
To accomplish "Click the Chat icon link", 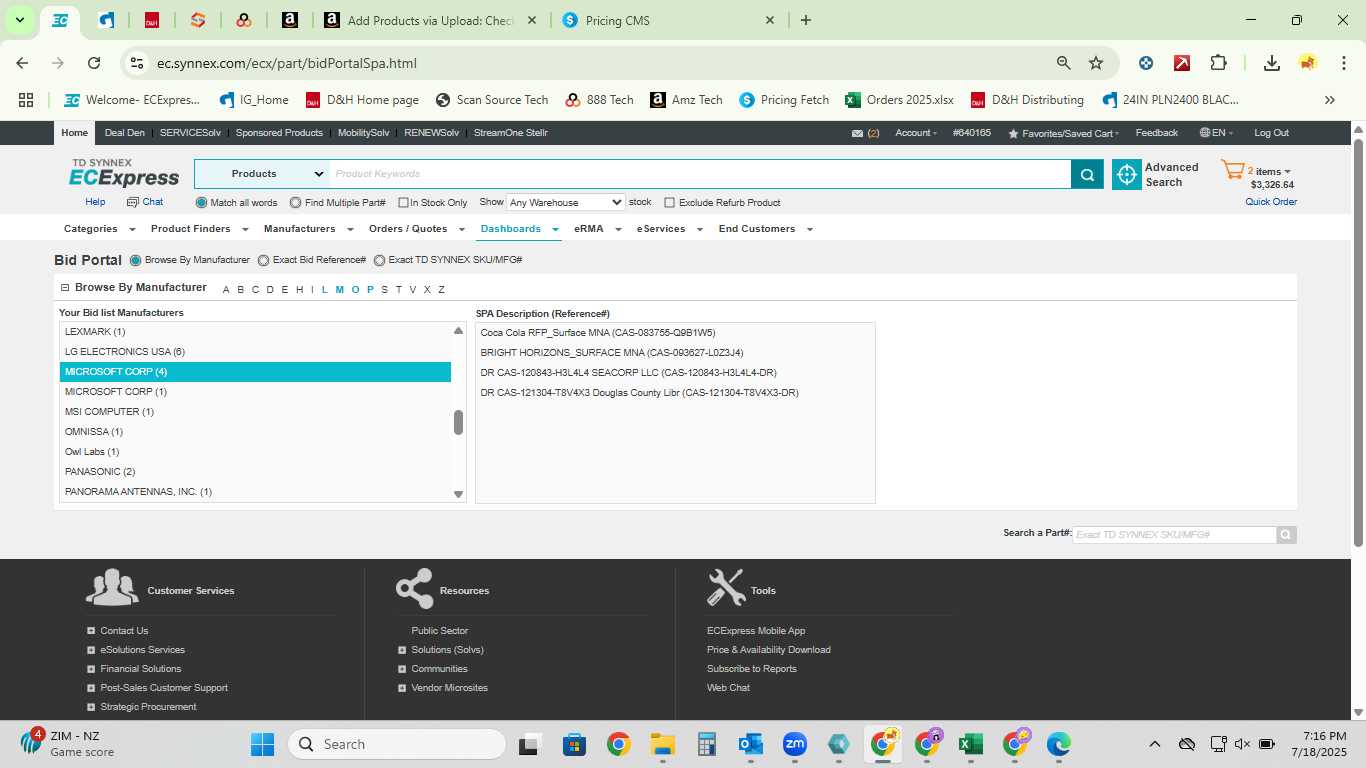I will [145, 202].
